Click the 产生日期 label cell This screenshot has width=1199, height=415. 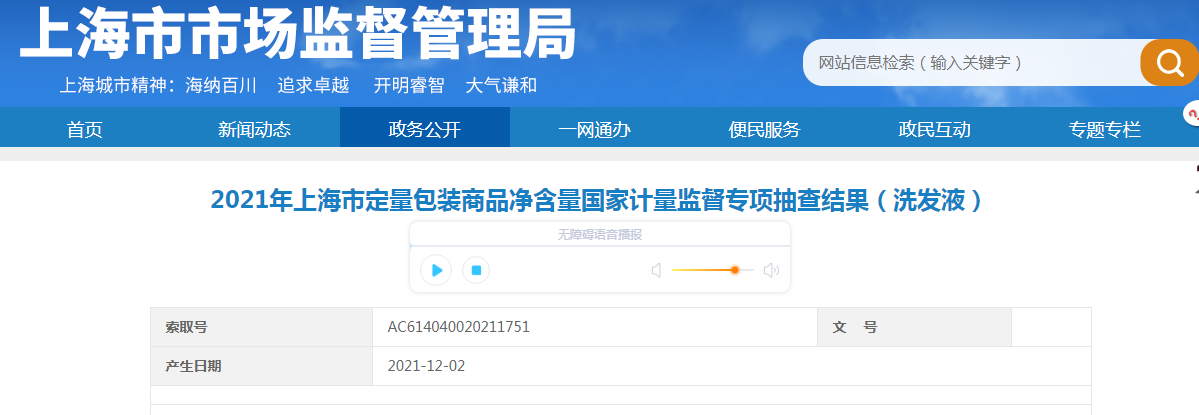coord(262,366)
